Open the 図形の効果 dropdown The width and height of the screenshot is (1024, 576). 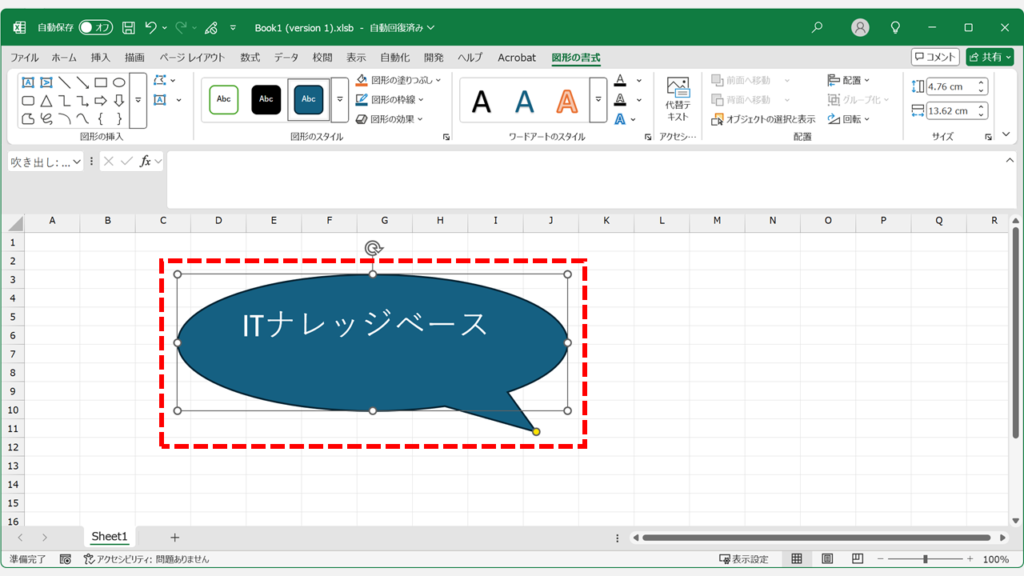click(419, 119)
